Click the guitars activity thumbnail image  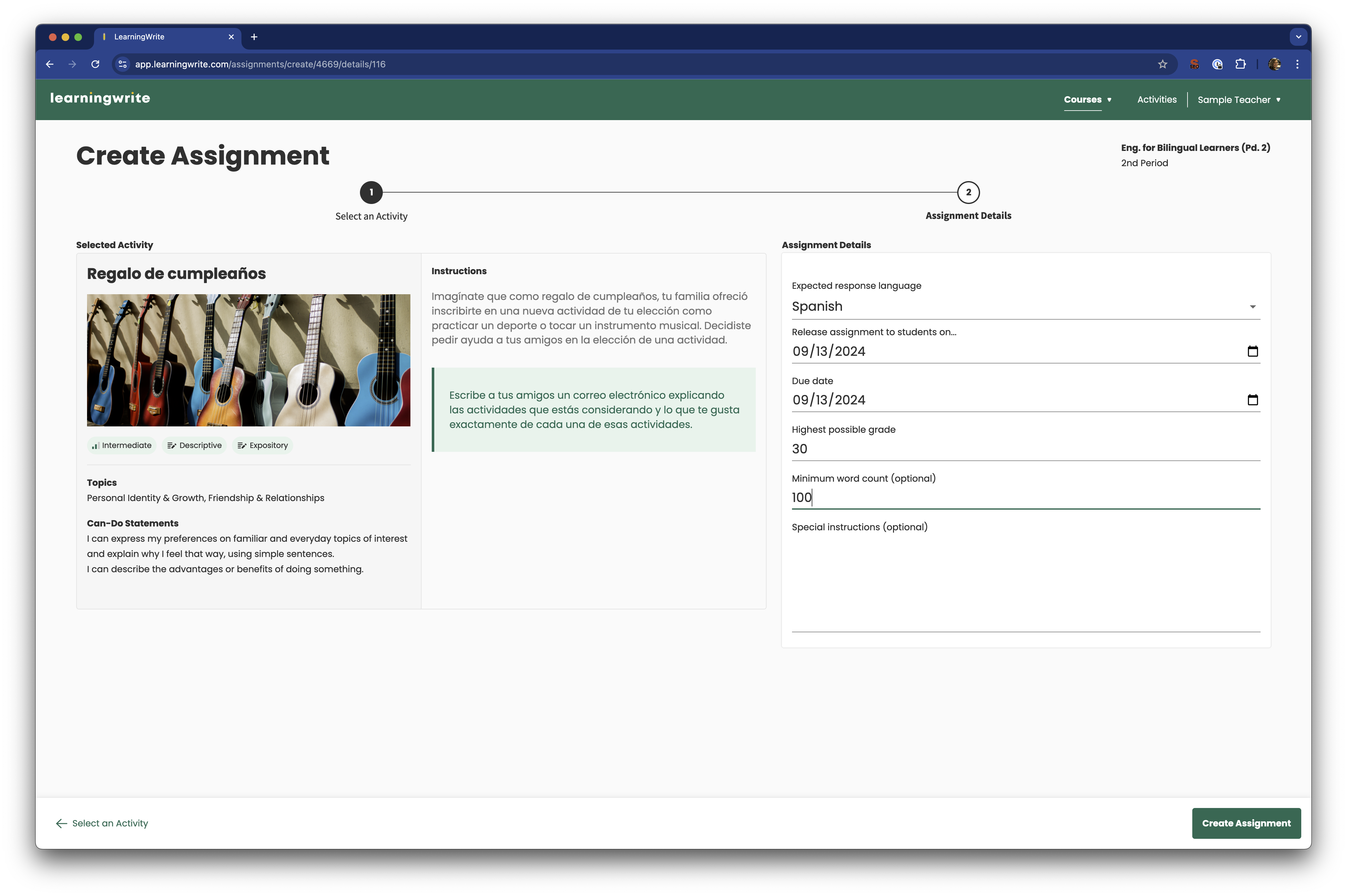pyautogui.click(x=248, y=360)
